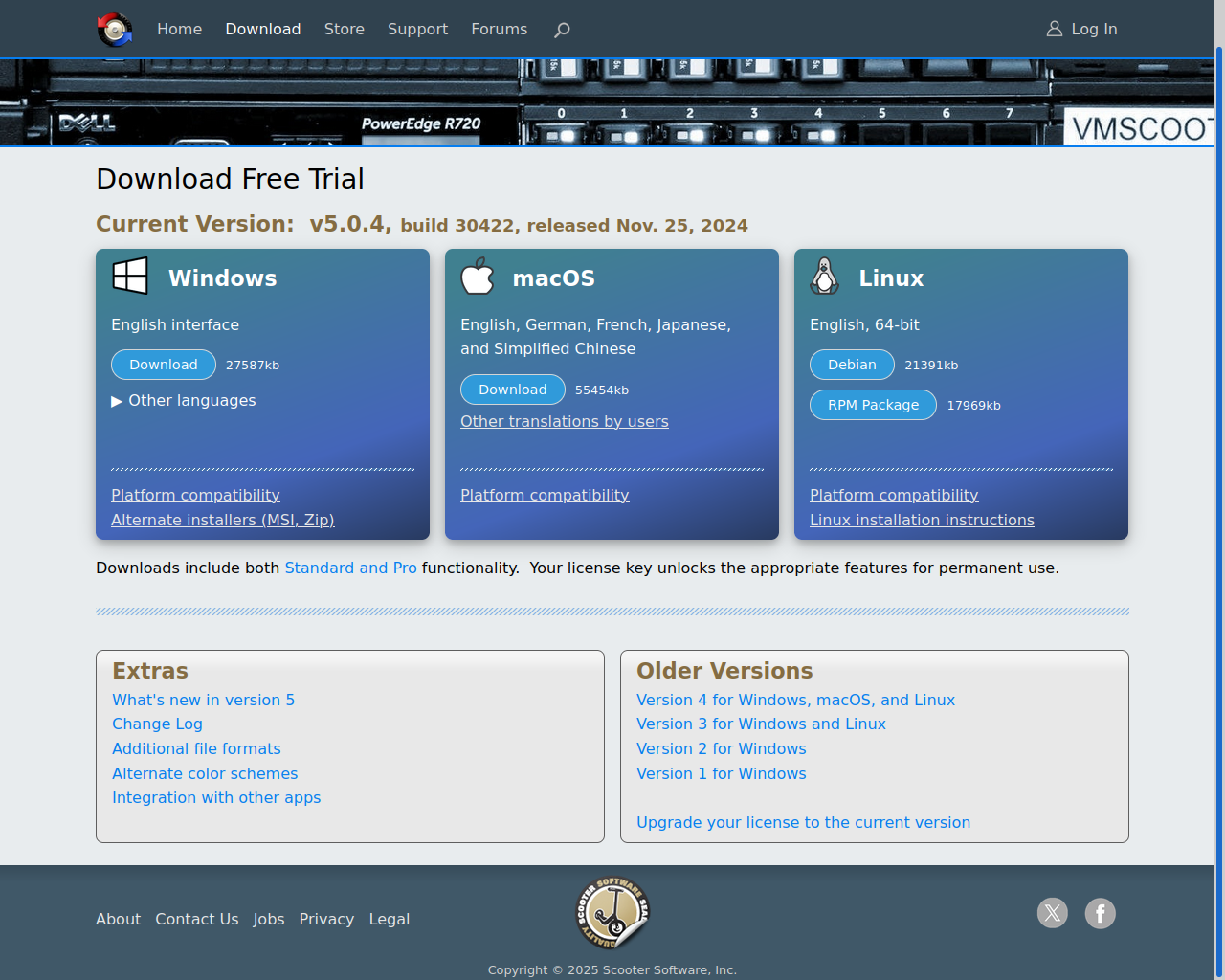
Task: Click the Scooter Software logo in header
Action: point(115,30)
